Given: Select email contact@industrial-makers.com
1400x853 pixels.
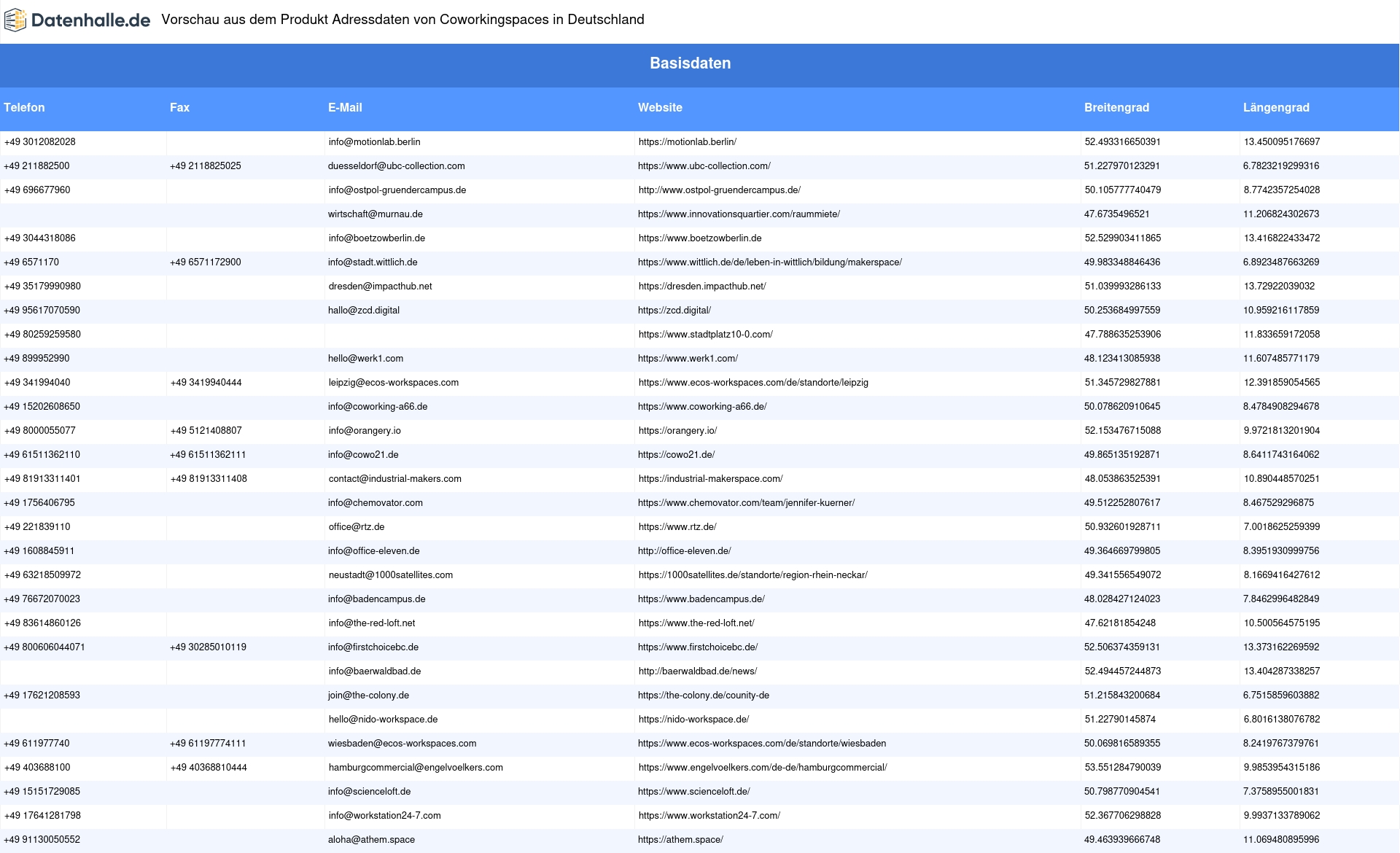Looking at the screenshot, I should click(x=395, y=479).
